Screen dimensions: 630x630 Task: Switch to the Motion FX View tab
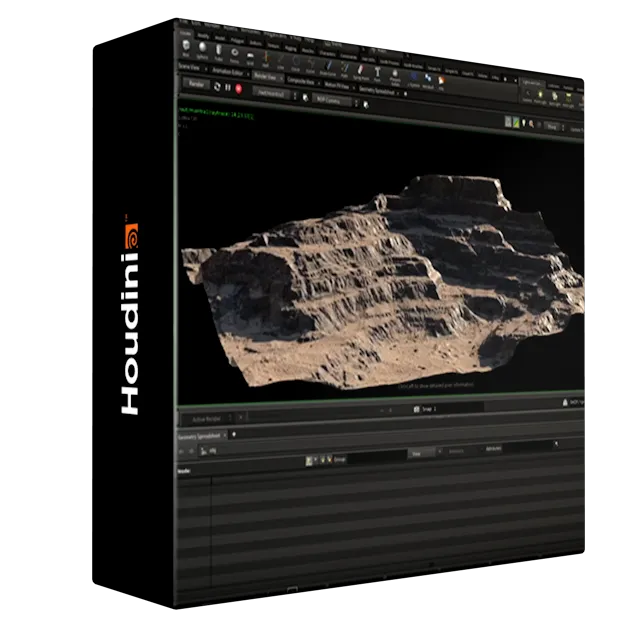(x=339, y=85)
